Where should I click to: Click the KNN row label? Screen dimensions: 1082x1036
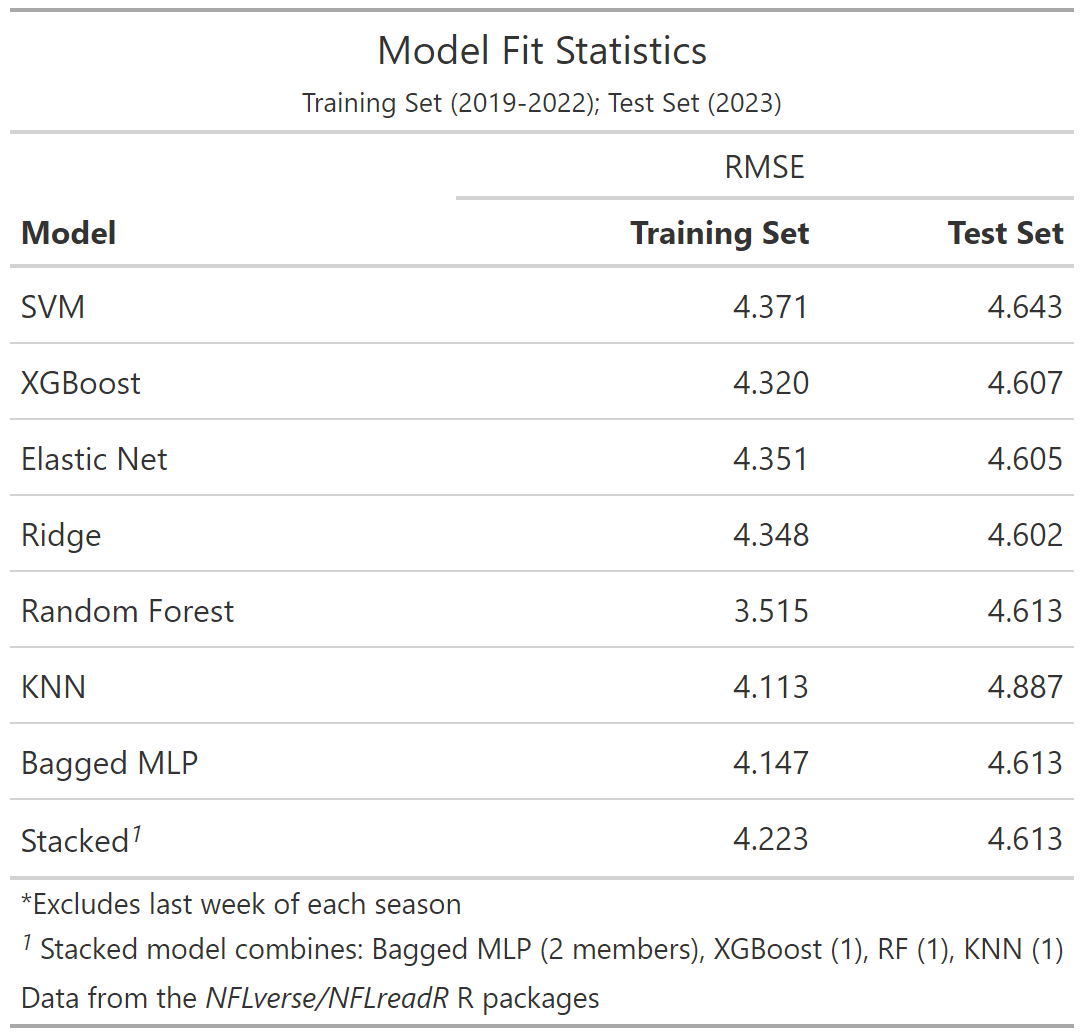[53, 687]
